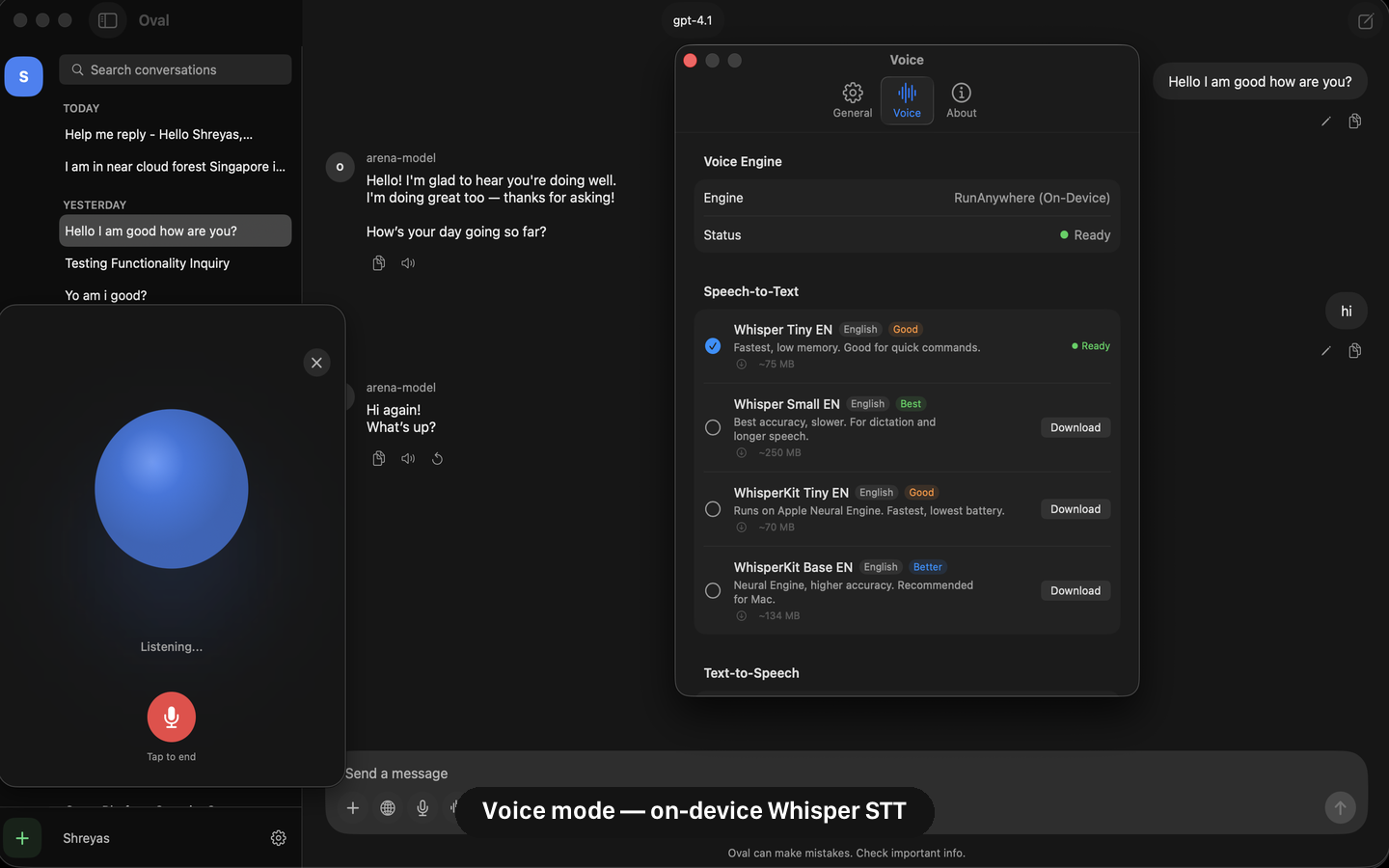This screenshot has height=868, width=1389.
Task: Start a new chat with compose icon
Action: point(1366,21)
